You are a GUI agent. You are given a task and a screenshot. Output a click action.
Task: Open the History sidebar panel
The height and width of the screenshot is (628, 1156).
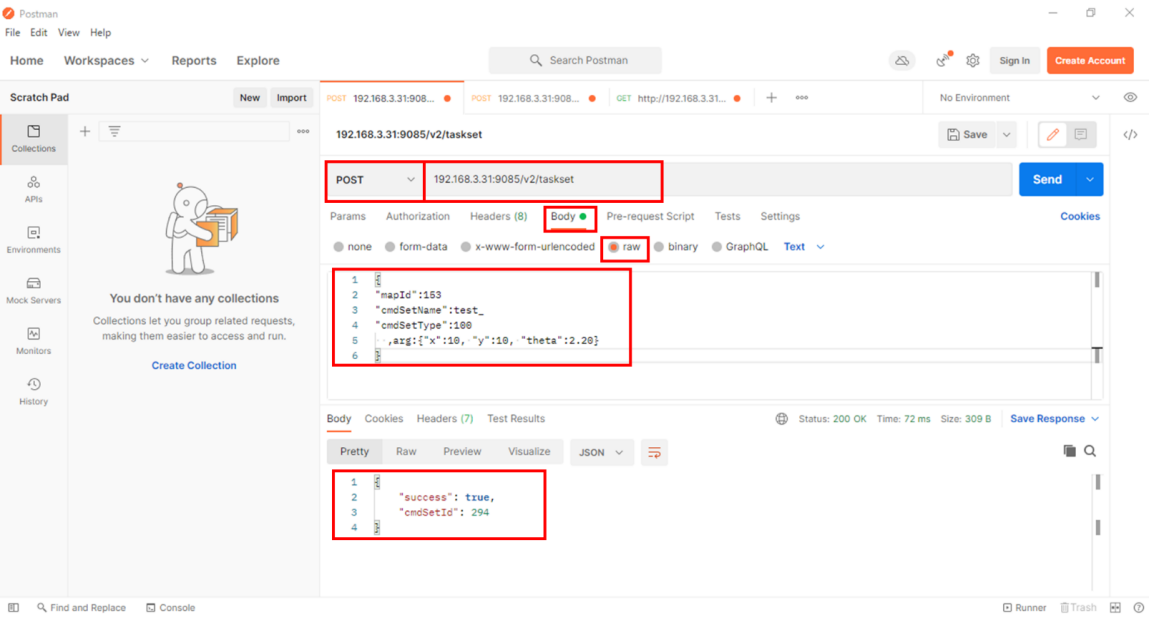[33, 391]
